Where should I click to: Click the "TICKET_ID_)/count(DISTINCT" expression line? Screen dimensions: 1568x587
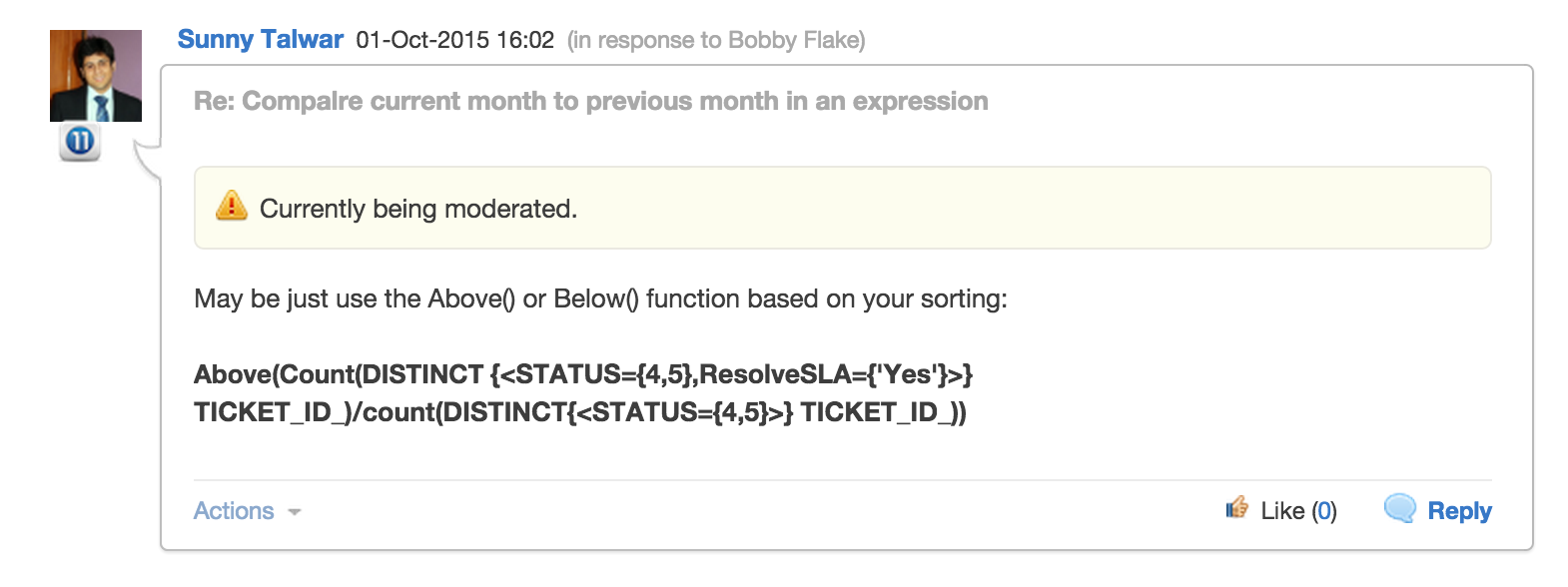coord(381,412)
